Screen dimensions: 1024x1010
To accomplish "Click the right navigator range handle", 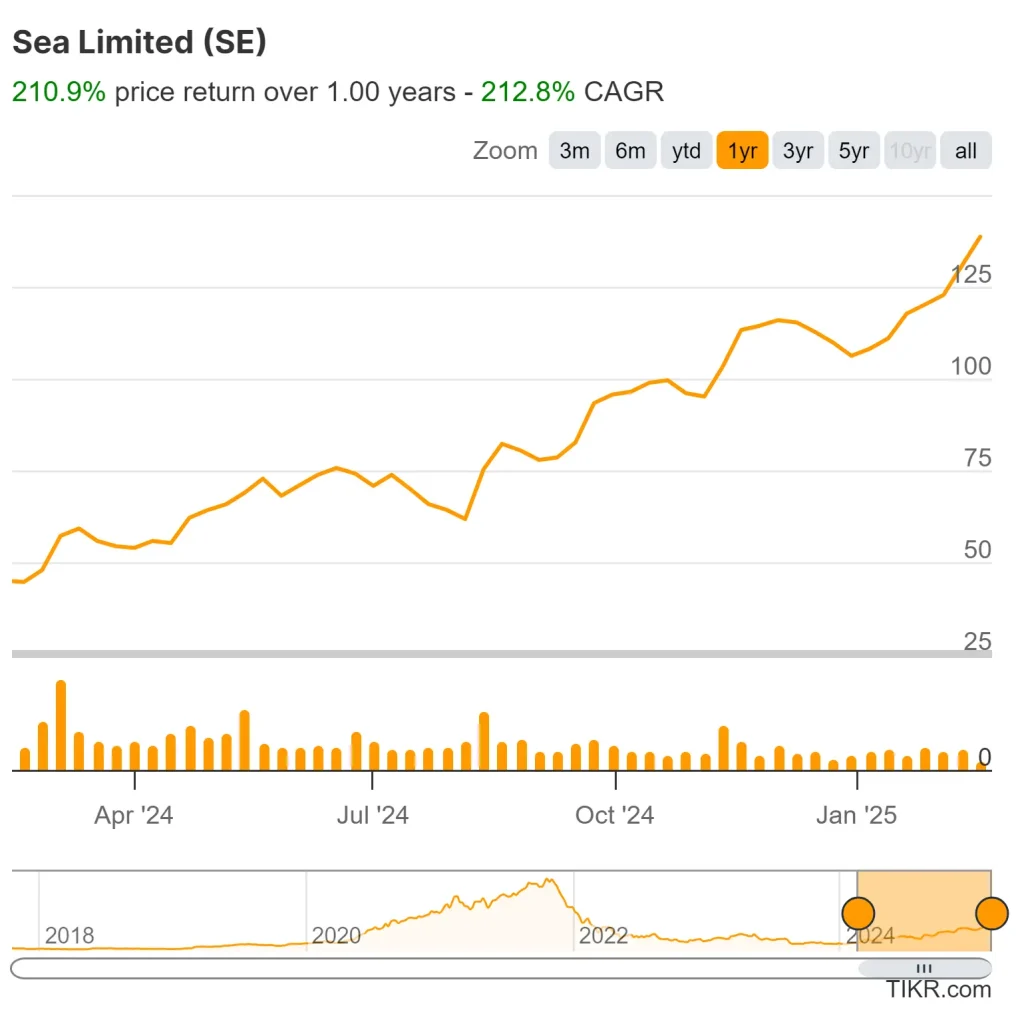I will coord(992,913).
